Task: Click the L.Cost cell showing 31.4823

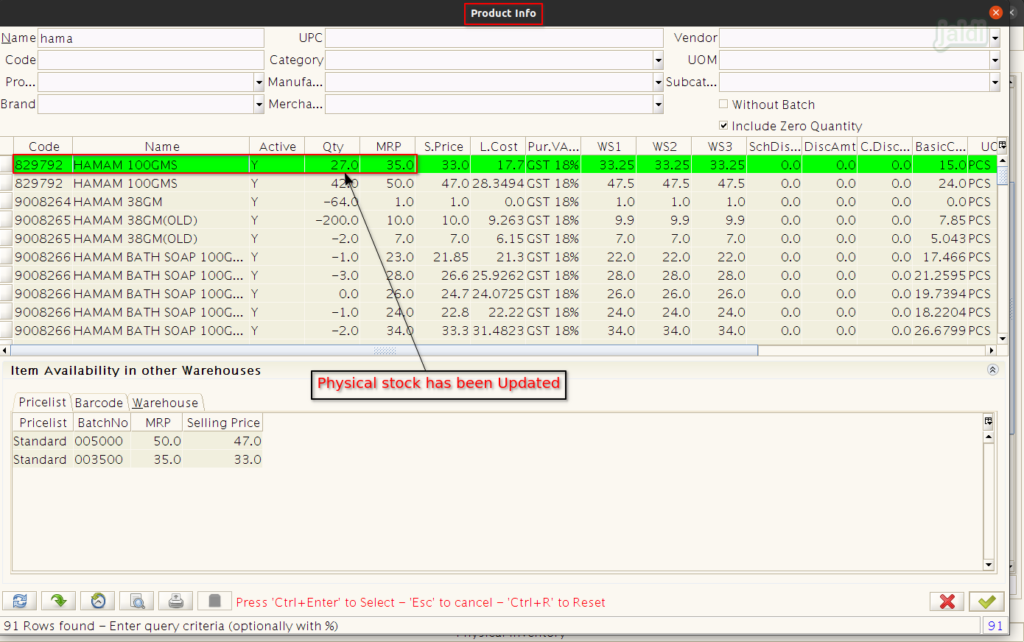Action: pos(498,330)
